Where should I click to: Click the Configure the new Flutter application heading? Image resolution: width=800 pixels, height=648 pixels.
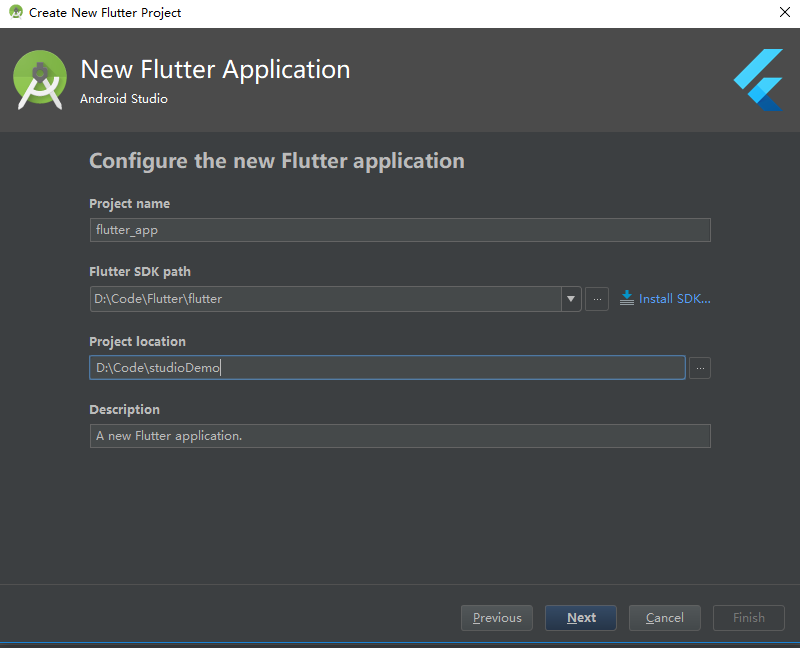click(x=277, y=161)
